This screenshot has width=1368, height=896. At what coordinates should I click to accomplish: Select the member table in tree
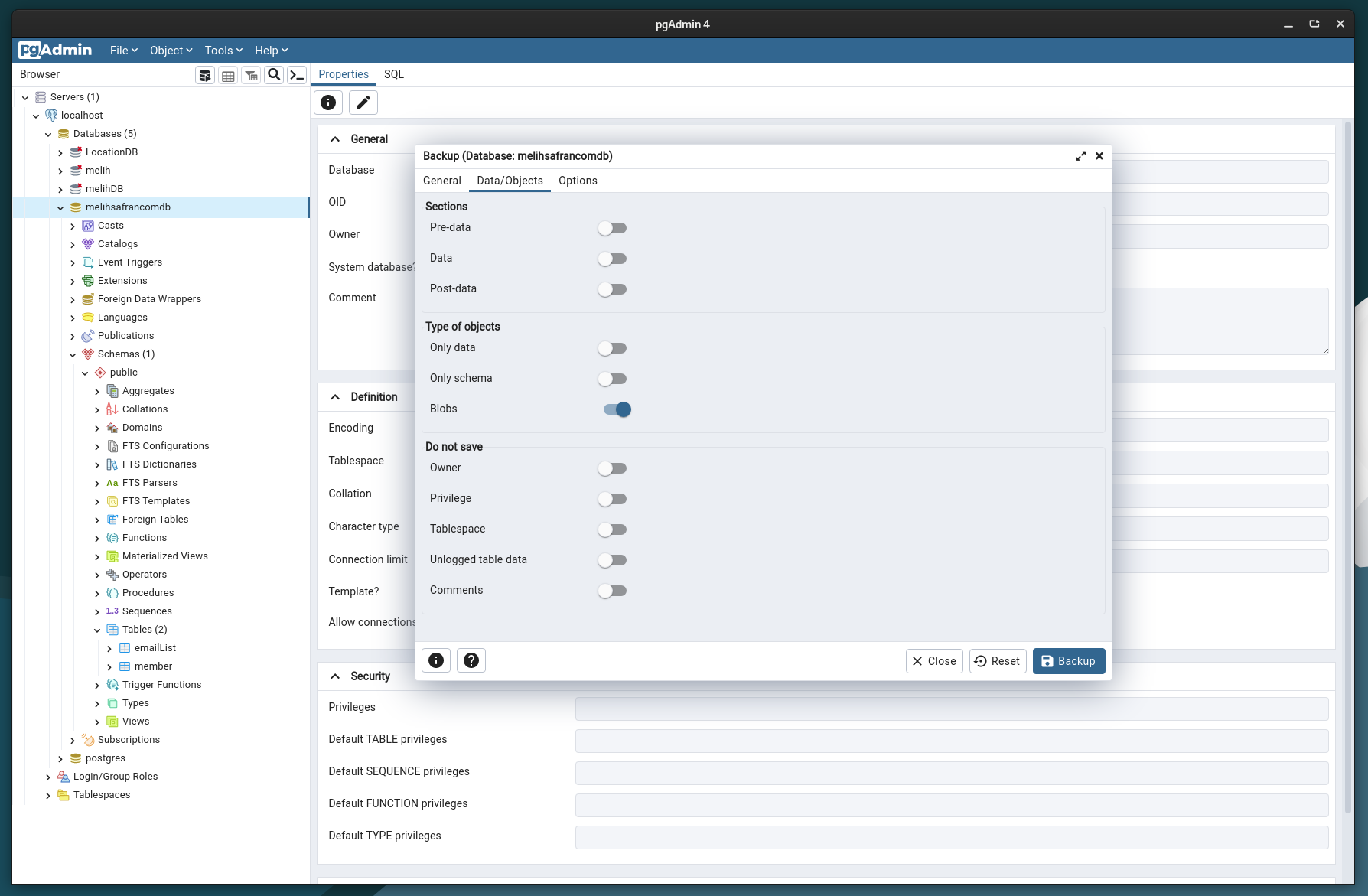(153, 666)
